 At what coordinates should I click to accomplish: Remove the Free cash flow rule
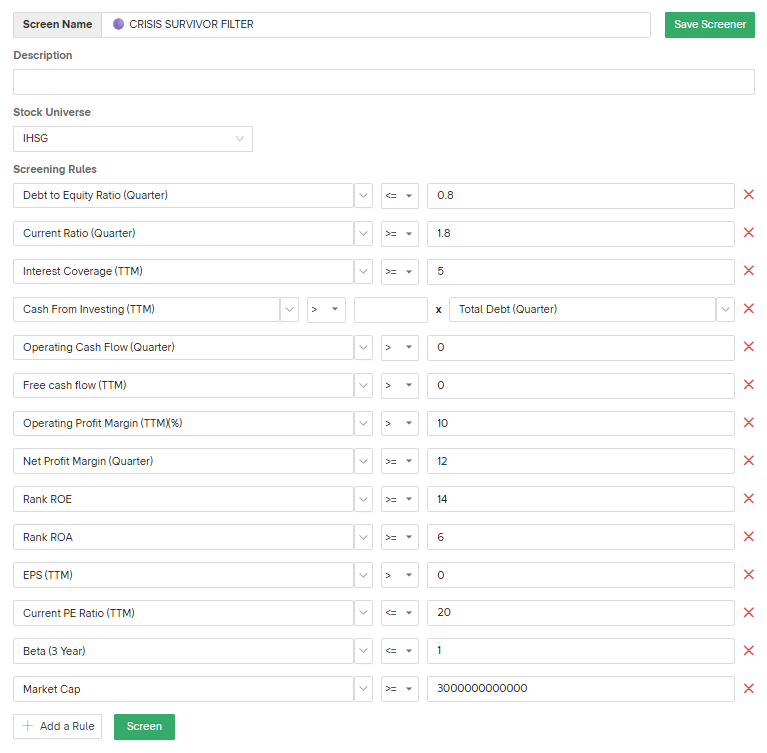(x=748, y=385)
